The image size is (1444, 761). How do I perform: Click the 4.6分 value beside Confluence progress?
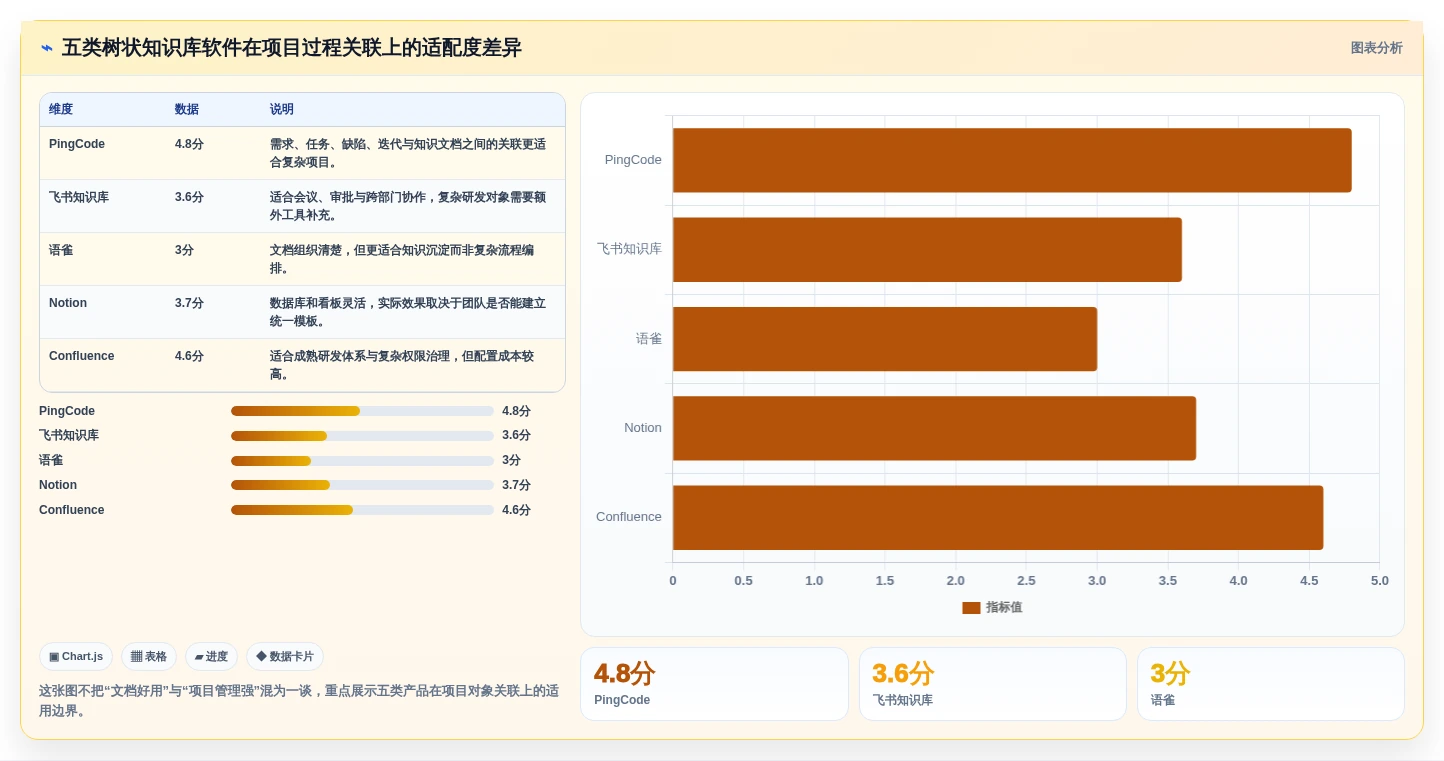pyautogui.click(x=516, y=510)
